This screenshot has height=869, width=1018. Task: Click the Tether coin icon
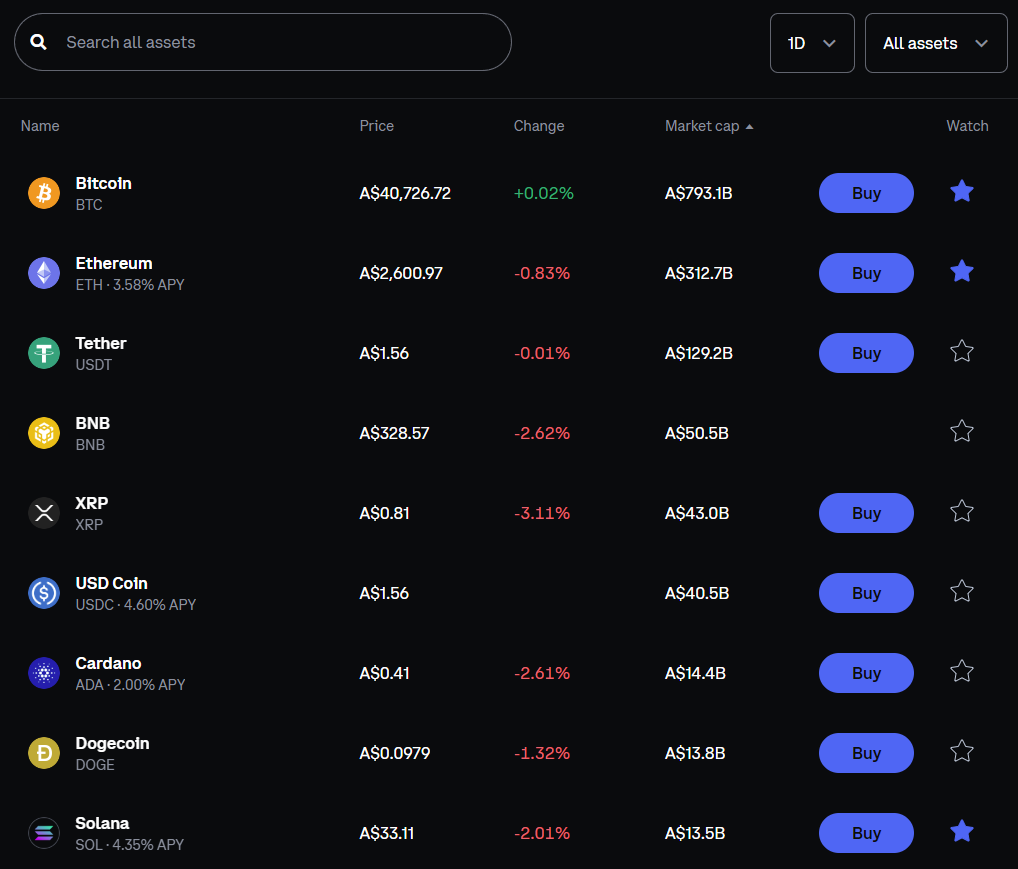click(44, 353)
